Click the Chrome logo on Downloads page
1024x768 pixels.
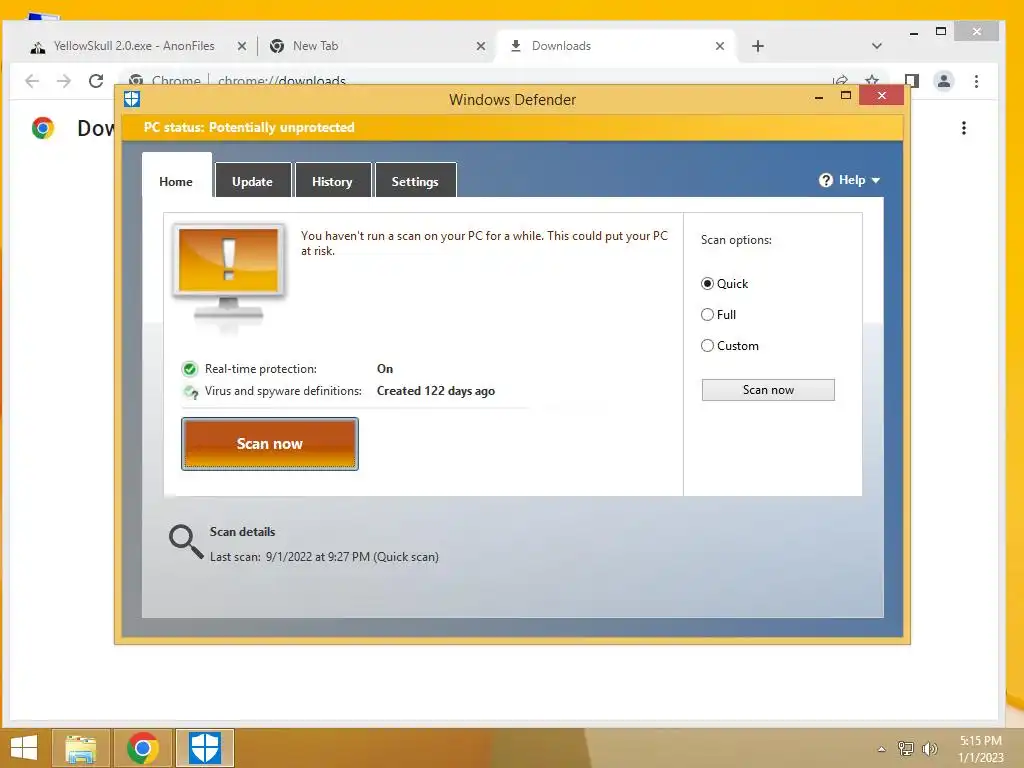(x=43, y=128)
